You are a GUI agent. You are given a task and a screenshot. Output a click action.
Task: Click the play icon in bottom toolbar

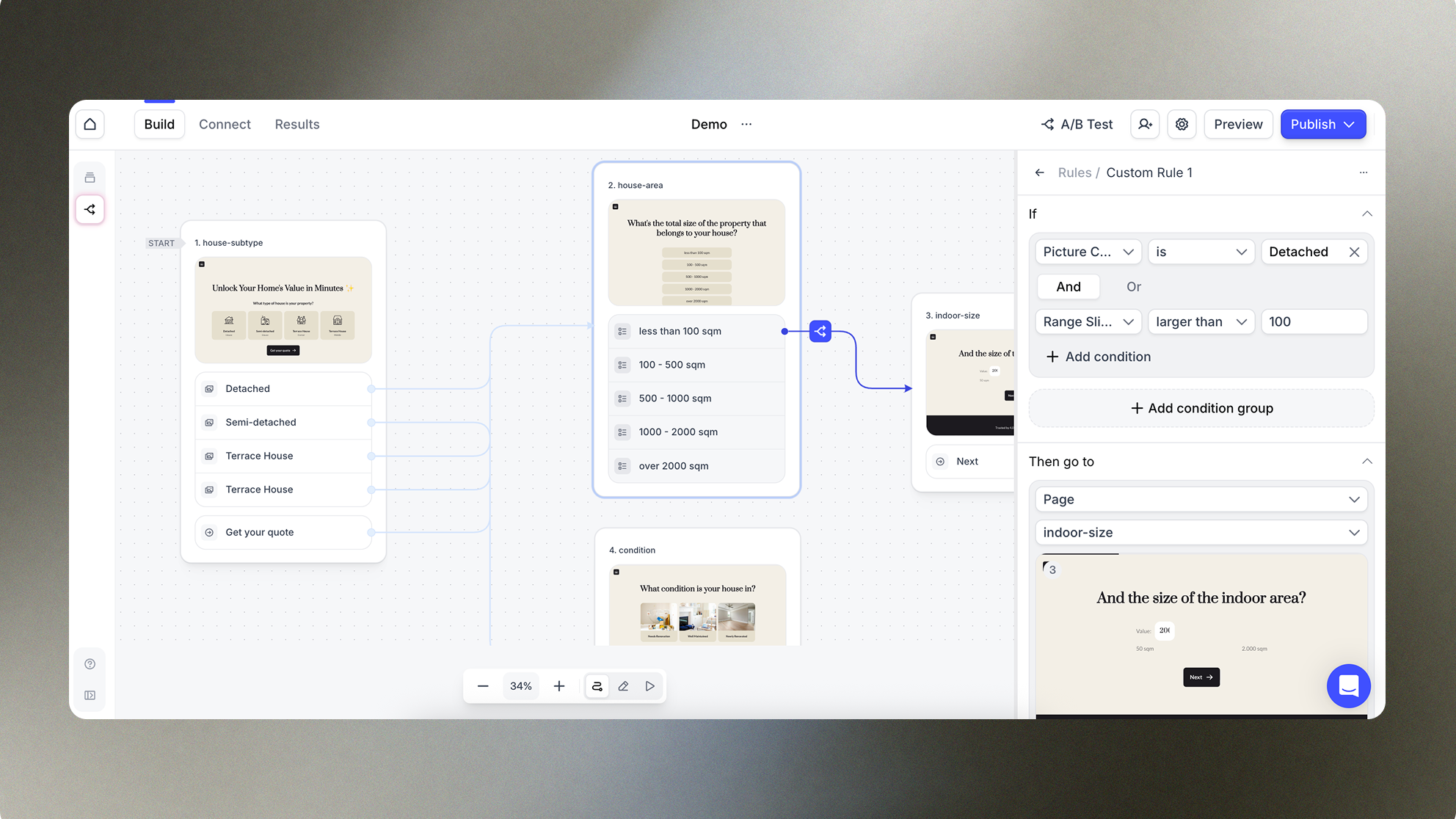point(650,686)
